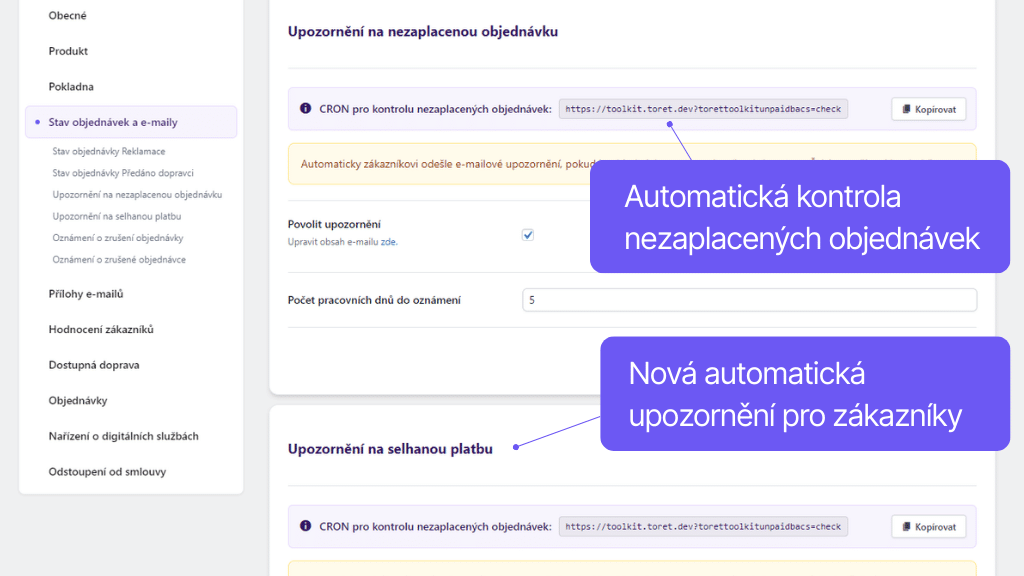Click the clipboard icon on the top Kopírovat button
This screenshot has height=576, width=1024.
(x=908, y=109)
